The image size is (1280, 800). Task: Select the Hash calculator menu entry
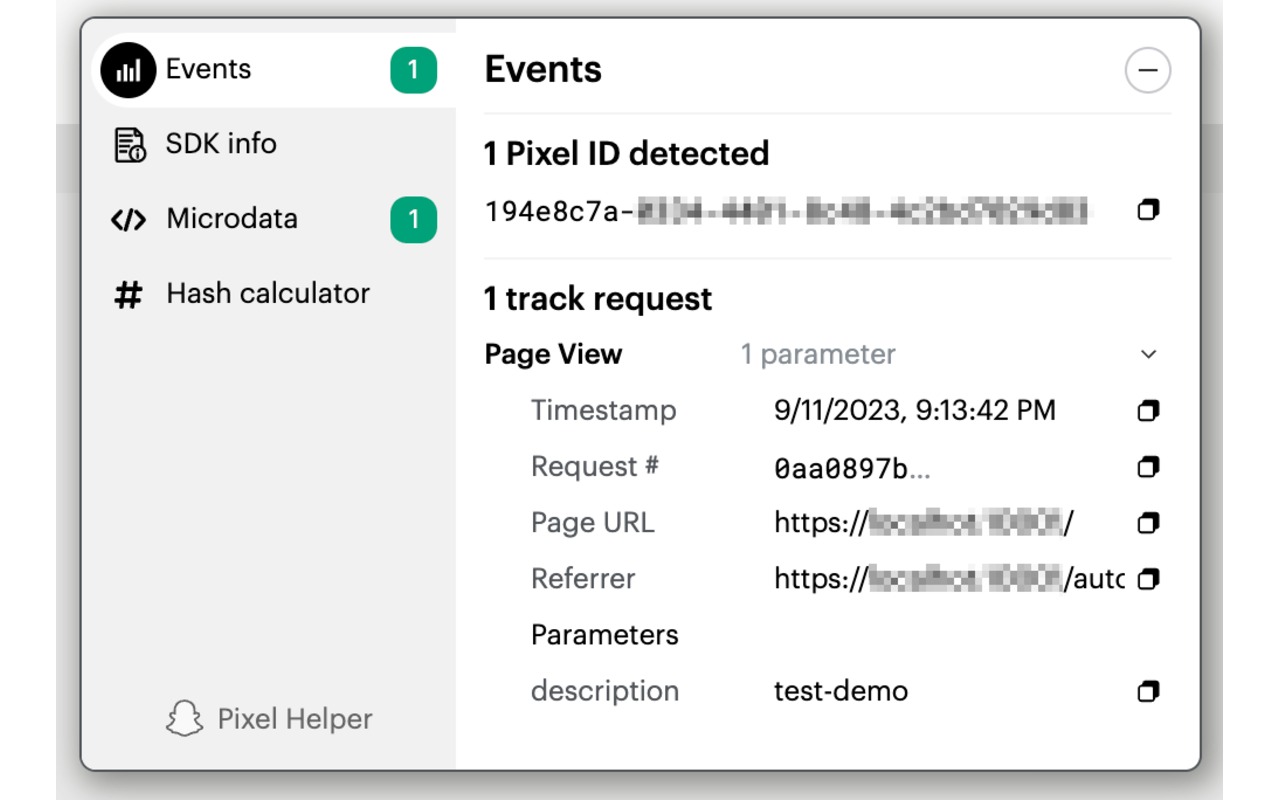click(267, 293)
